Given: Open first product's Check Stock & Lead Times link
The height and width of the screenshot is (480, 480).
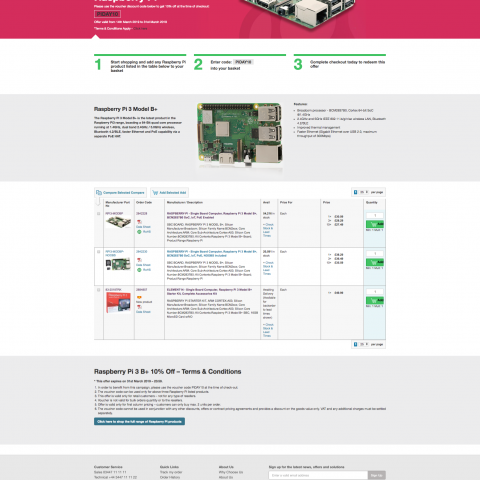Looking at the screenshot, I should pyautogui.click(x=268, y=230).
